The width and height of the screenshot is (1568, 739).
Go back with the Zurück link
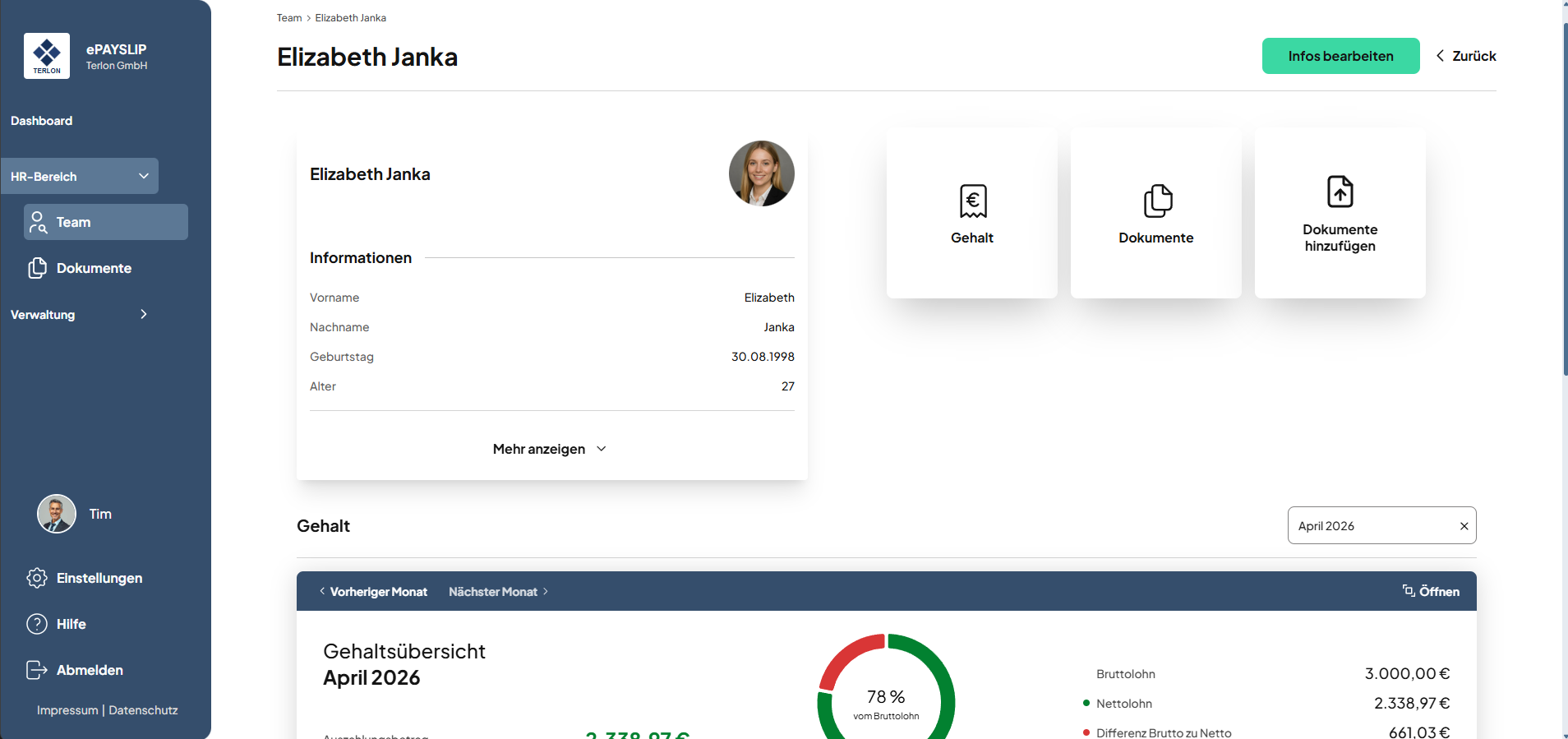[1466, 56]
